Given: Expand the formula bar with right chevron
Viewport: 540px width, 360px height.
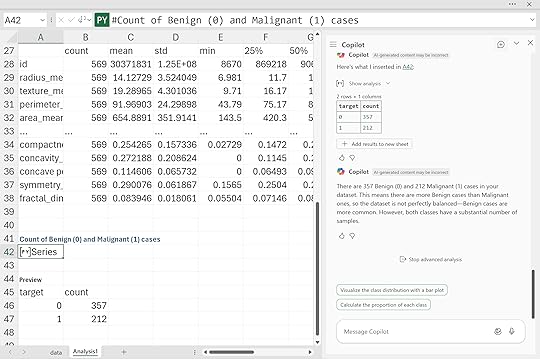Looking at the screenshot, I should click(x=532, y=20).
